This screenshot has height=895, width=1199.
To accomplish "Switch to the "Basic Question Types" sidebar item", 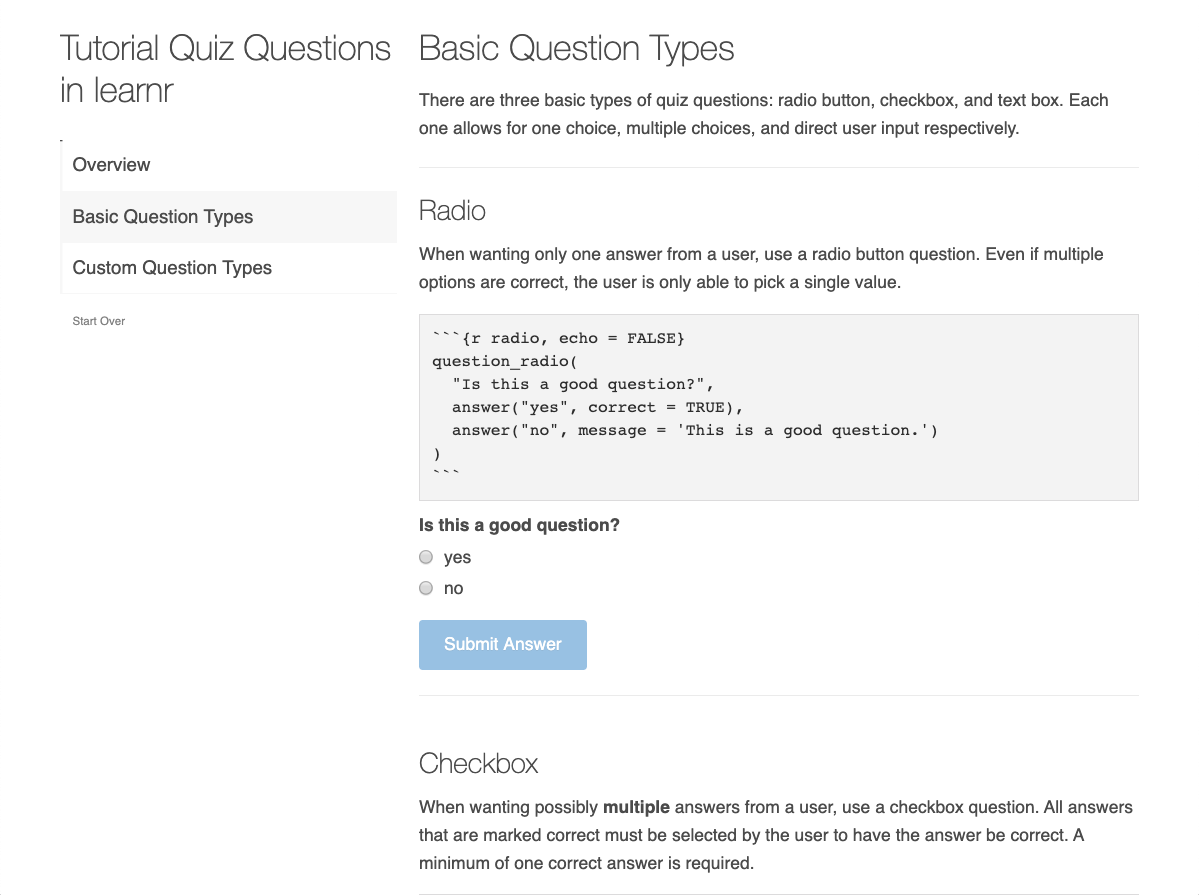I will click(162, 216).
